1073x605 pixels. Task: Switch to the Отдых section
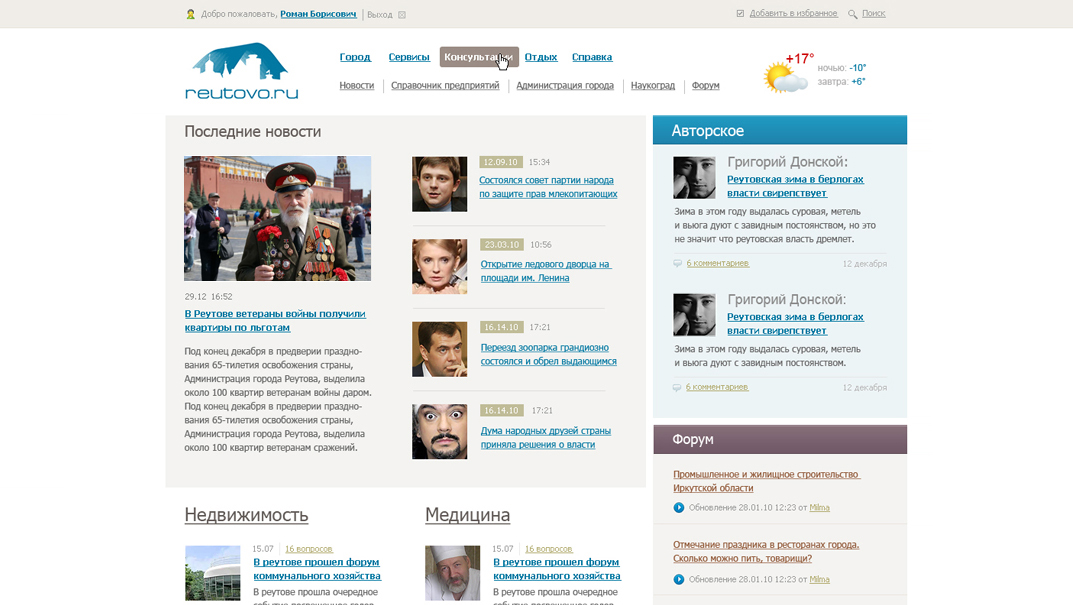coord(541,57)
